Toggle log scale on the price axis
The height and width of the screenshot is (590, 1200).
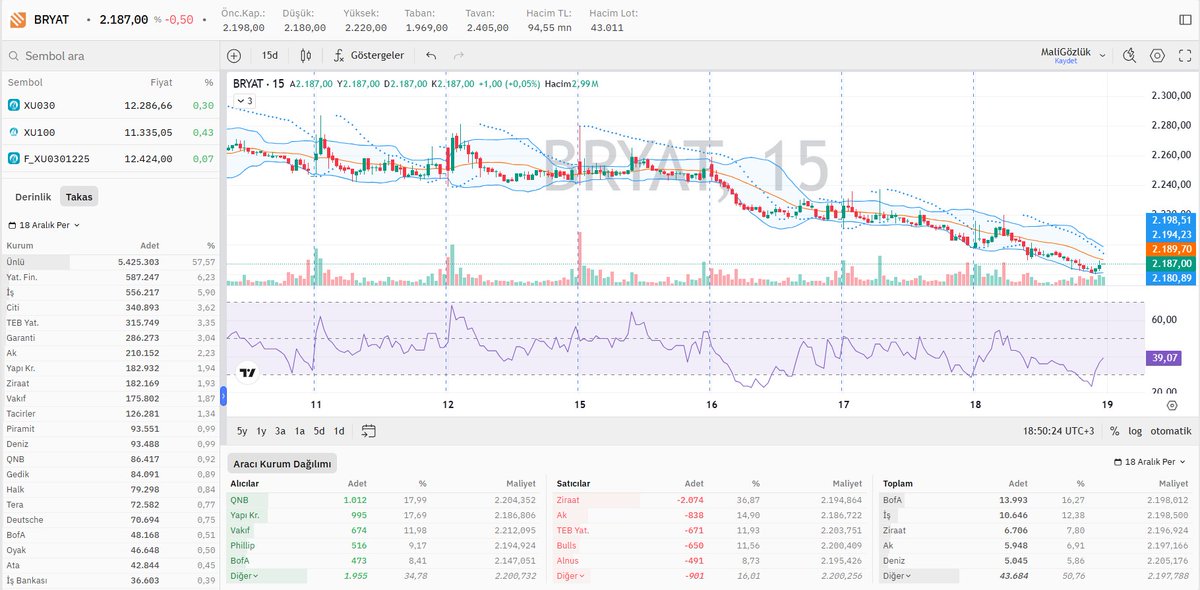(x=1135, y=431)
